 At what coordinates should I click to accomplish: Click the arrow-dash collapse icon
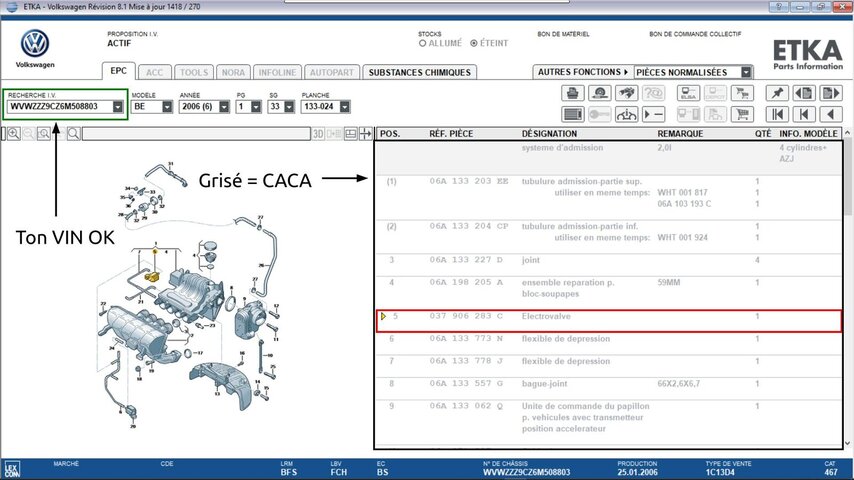(653, 114)
